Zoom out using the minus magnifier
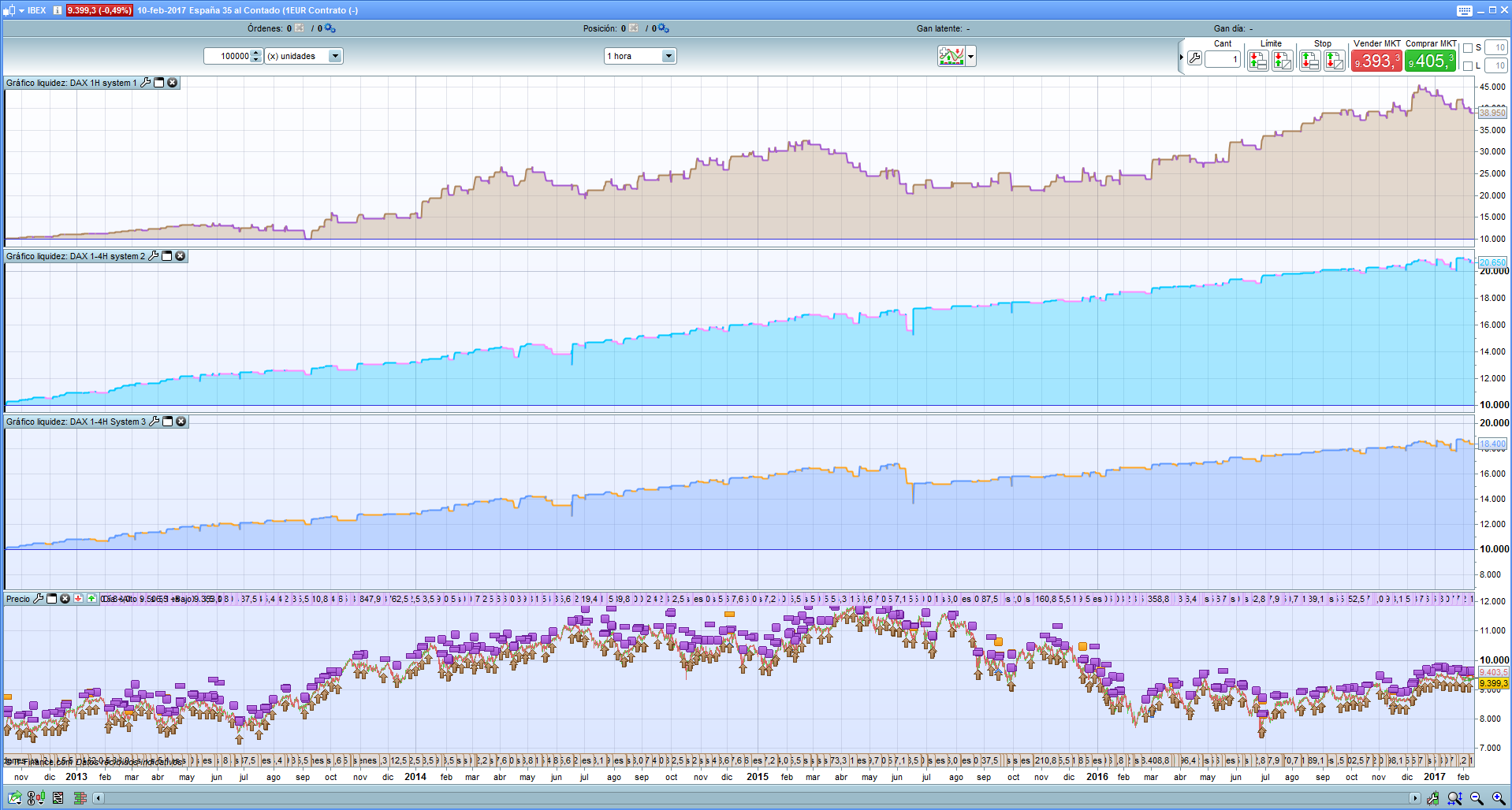 tap(1477, 798)
